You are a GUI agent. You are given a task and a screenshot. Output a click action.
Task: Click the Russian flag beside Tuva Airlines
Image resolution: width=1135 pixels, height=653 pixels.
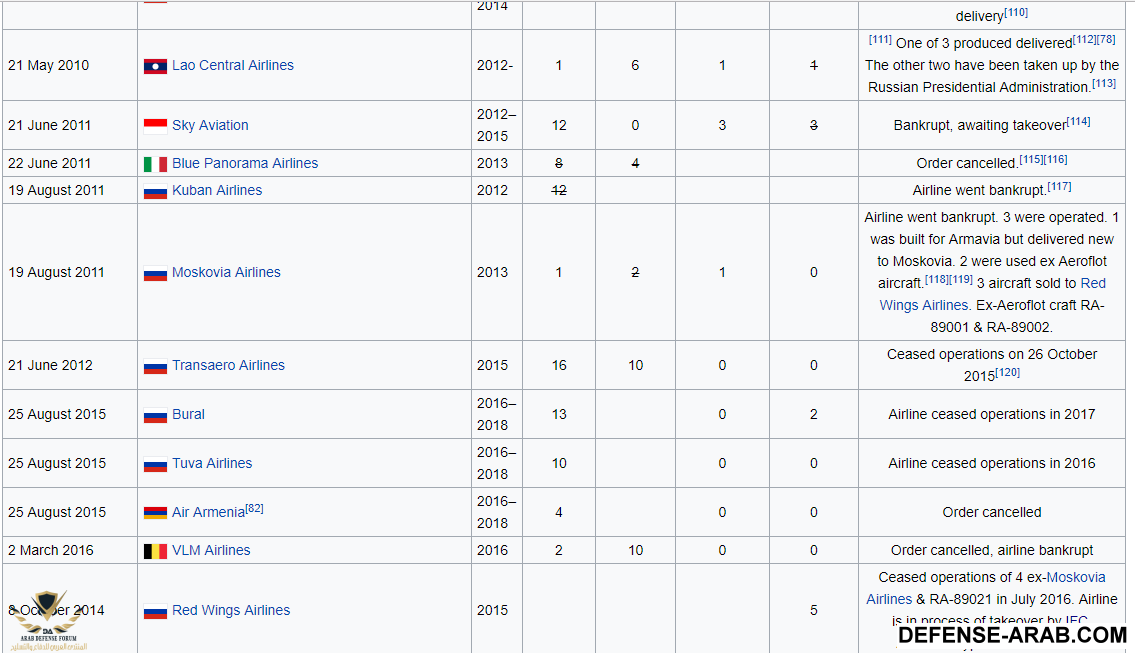pos(155,464)
